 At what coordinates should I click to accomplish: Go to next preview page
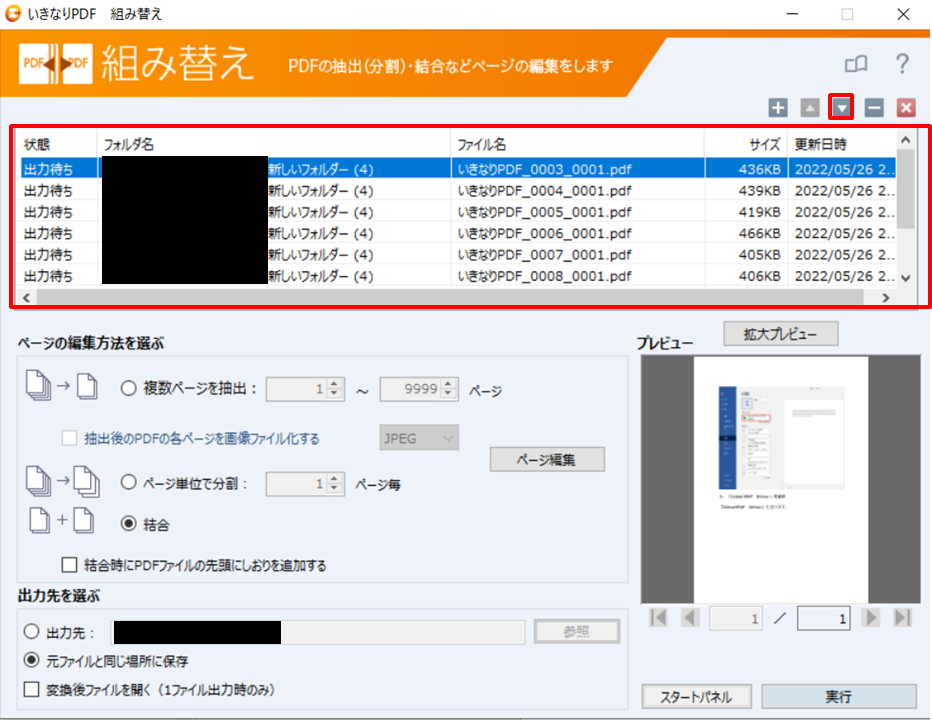[871, 618]
